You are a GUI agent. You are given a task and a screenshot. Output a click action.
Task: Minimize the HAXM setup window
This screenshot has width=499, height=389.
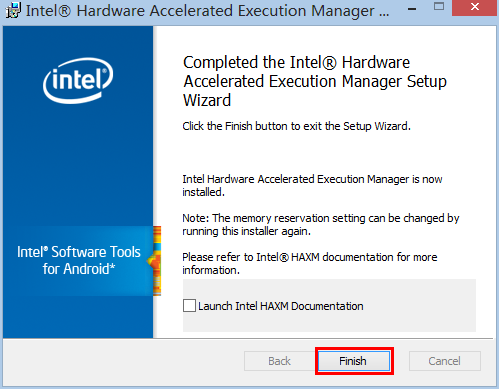coord(412,9)
